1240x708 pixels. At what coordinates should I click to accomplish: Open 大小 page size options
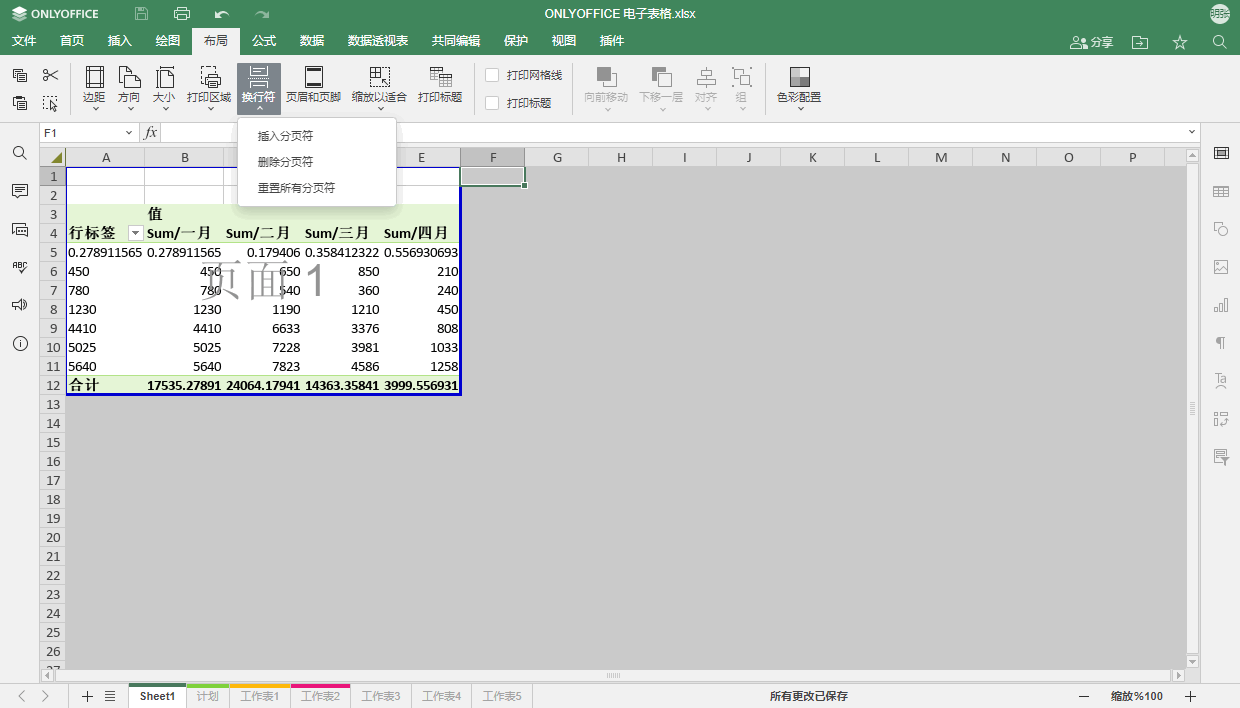pos(164,88)
